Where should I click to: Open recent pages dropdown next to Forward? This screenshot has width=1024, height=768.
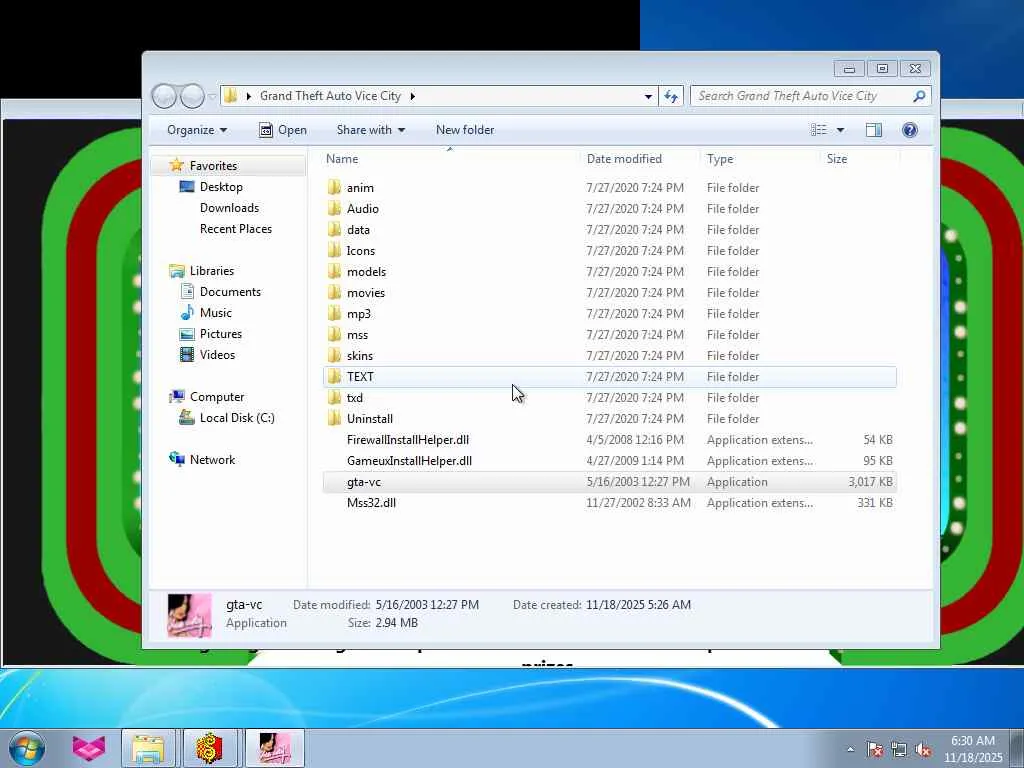[212, 97]
